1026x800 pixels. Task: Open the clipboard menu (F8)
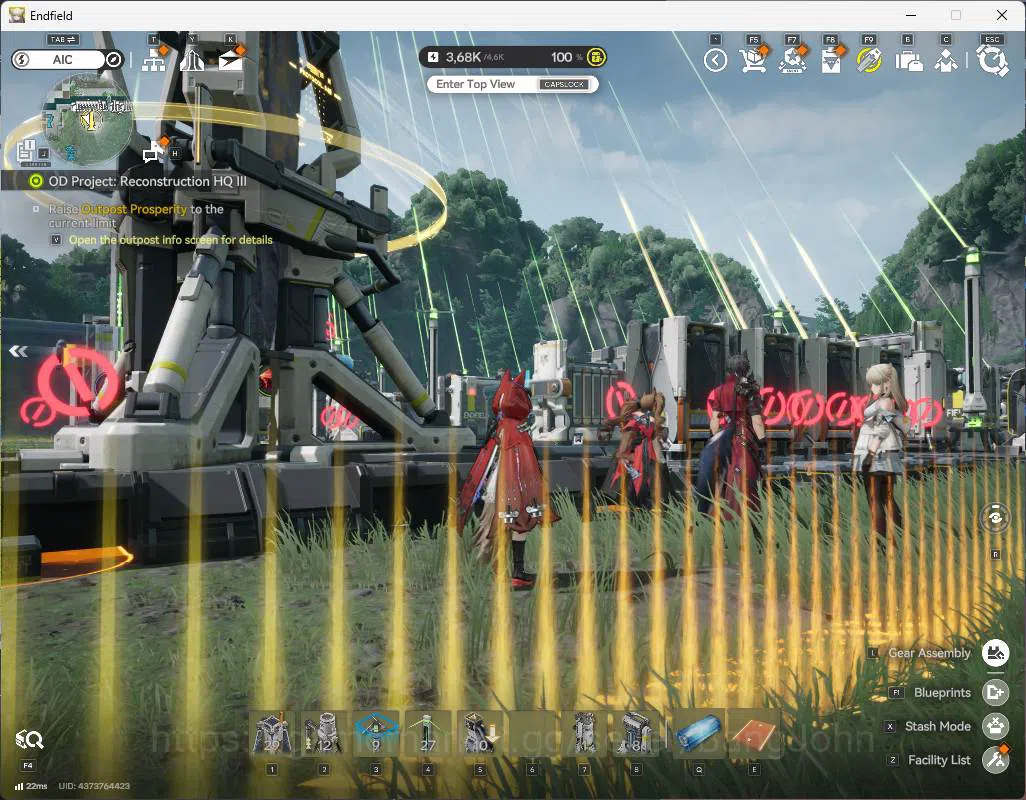[x=830, y=61]
